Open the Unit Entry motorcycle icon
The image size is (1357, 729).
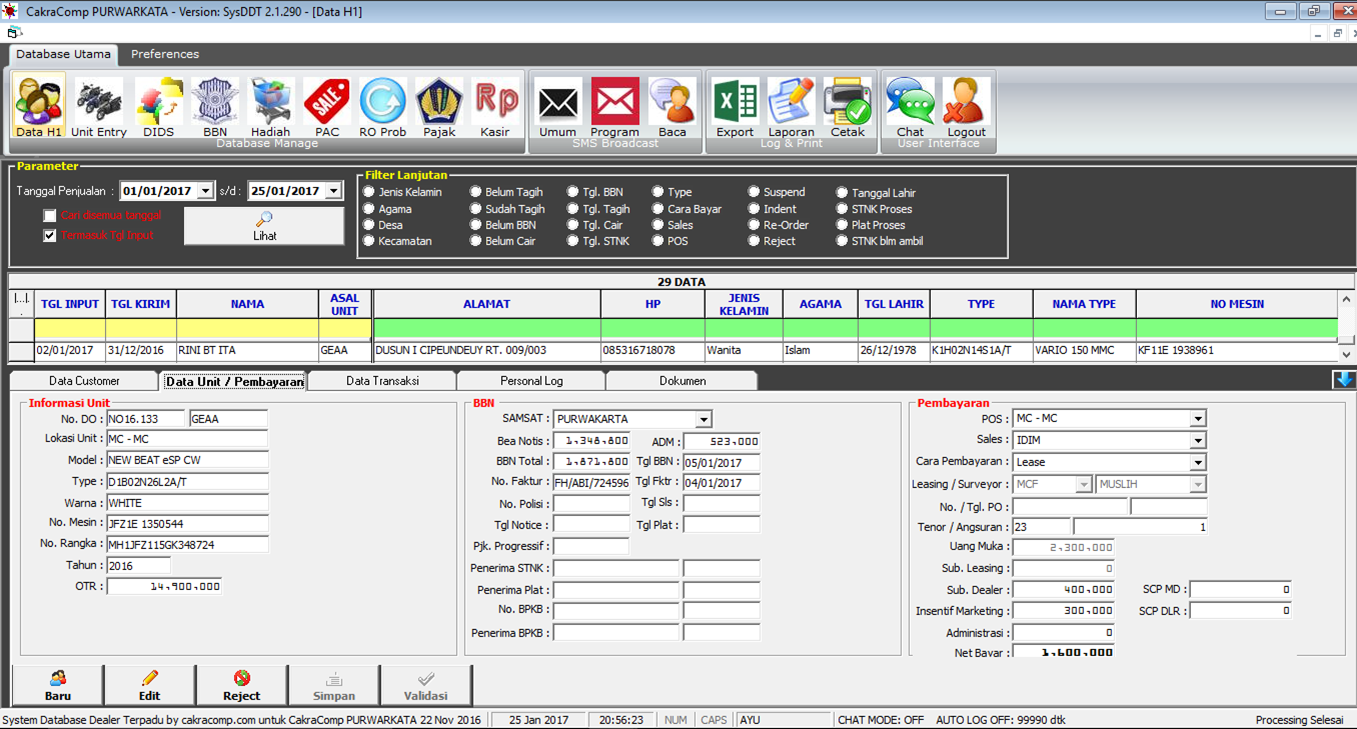(x=99, y=106)
